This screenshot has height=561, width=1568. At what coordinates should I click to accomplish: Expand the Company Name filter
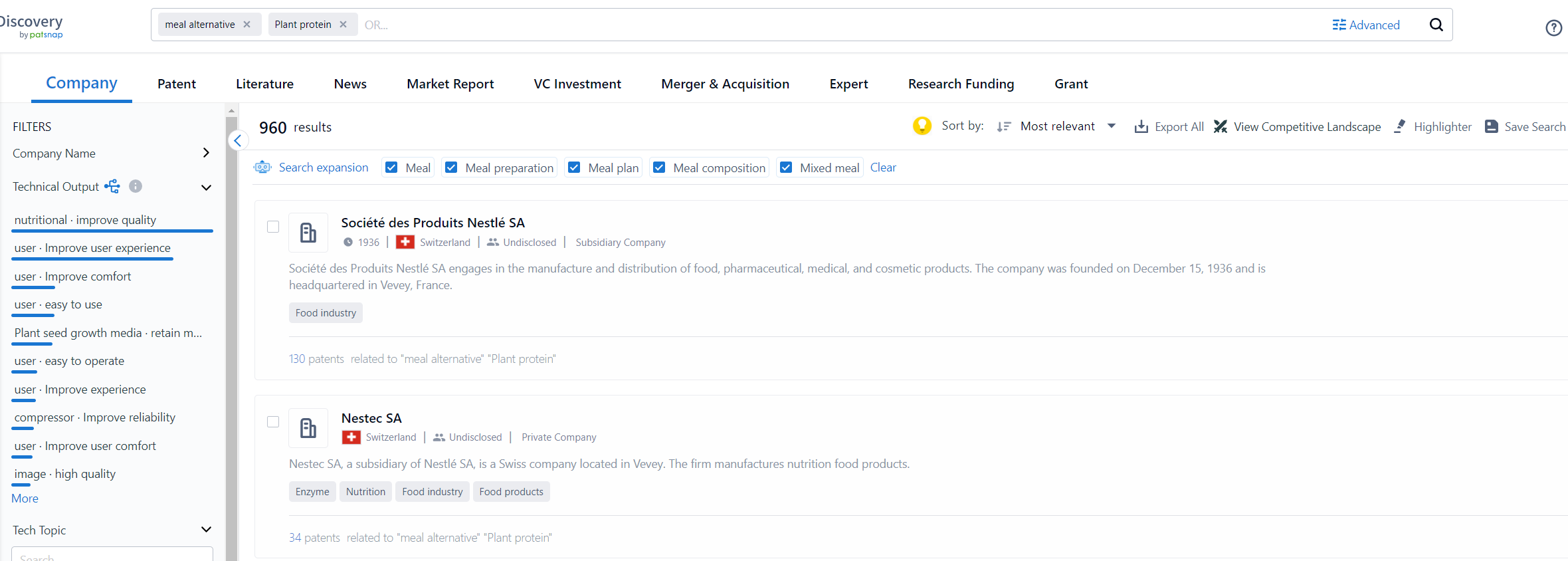click(206, 153)
